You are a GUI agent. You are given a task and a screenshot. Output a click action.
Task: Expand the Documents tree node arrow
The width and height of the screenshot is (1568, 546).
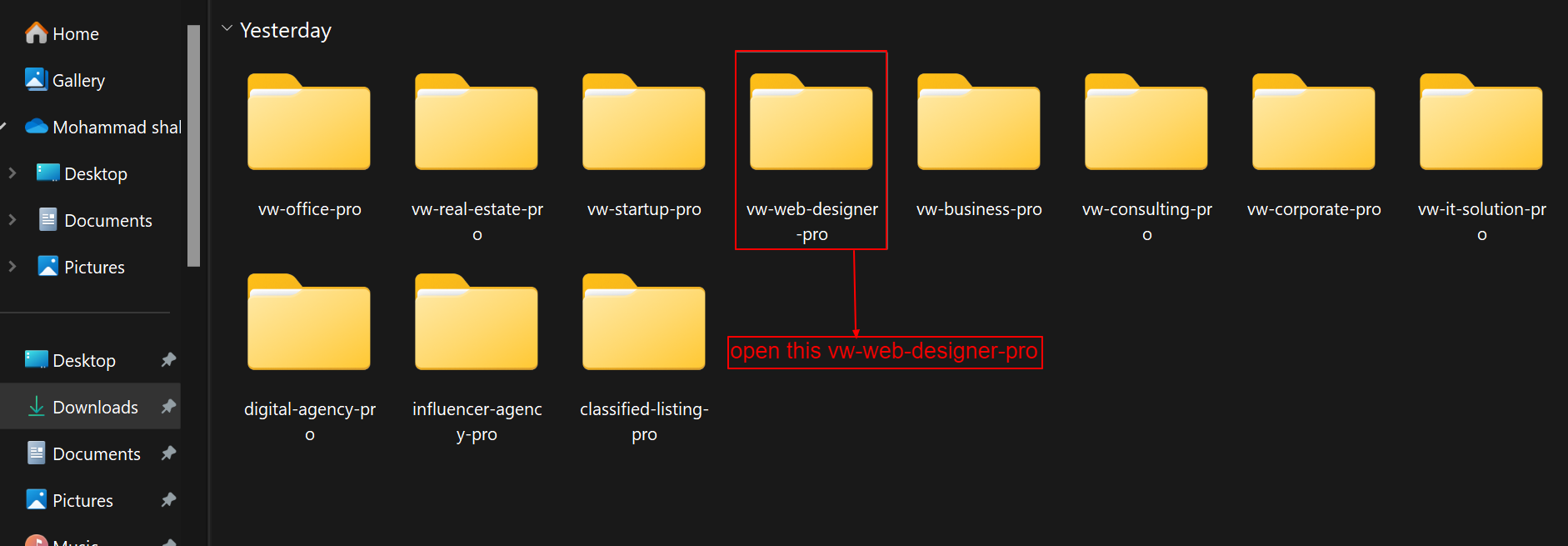click(x=12, y=220)
